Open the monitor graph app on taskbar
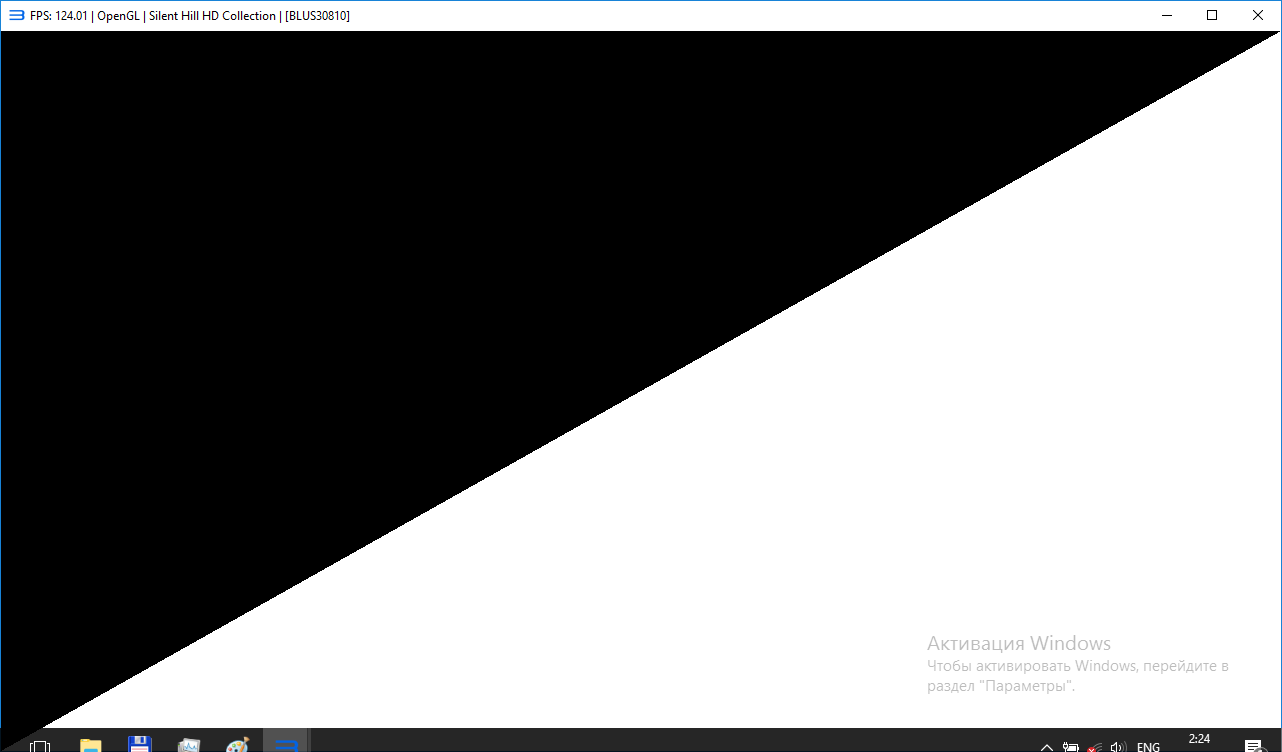1282x752 pixels. 188,745
